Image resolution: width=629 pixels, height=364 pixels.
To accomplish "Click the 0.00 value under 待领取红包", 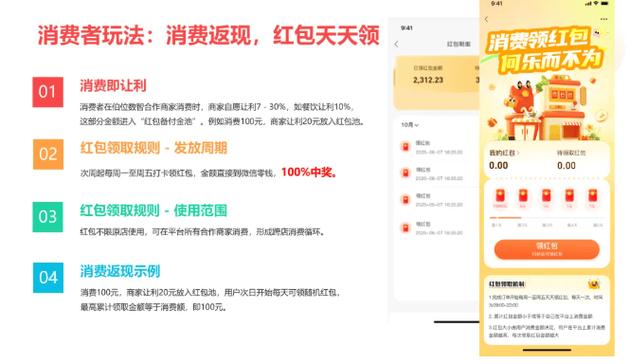I will [x=566, y=165].
